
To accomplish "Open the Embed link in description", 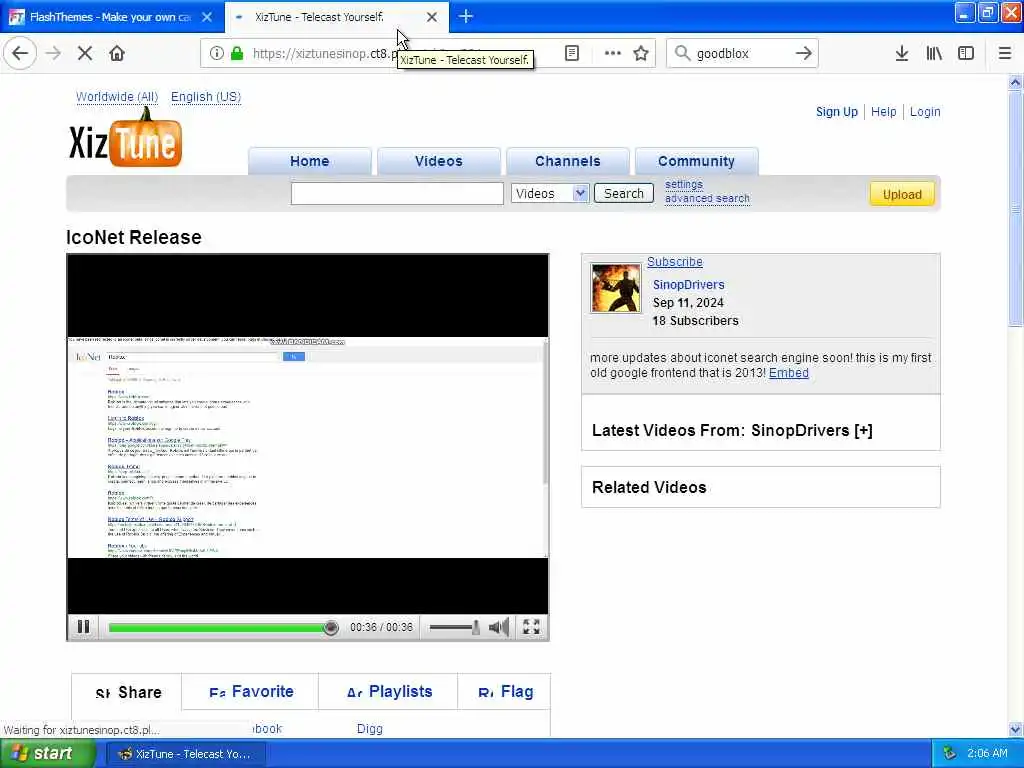I will pos(789,373).
